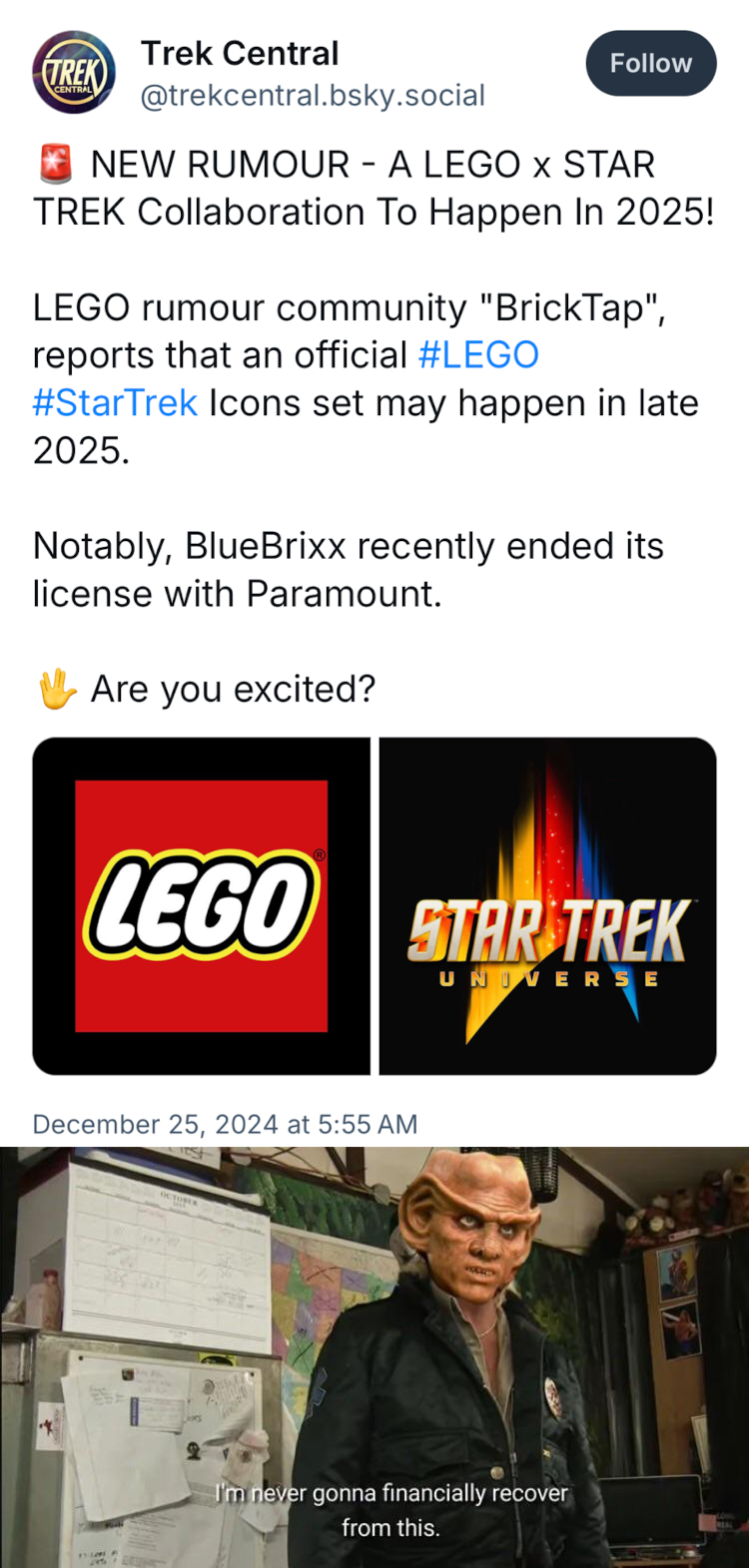The width and height of the screenshot is (749, 1568).
Task: Open the #LEGO hashtag
Action: [478, 355]
